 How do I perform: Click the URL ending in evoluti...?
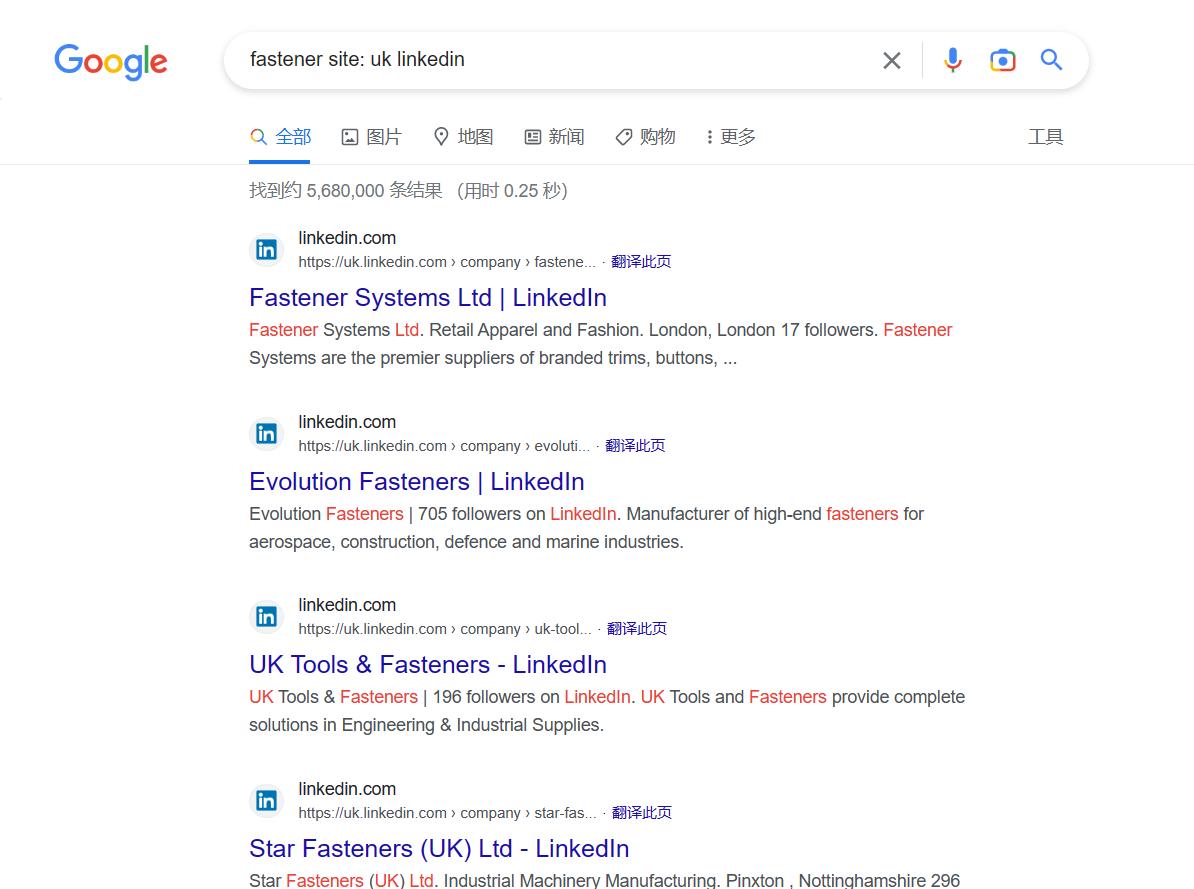click(444, 446)
